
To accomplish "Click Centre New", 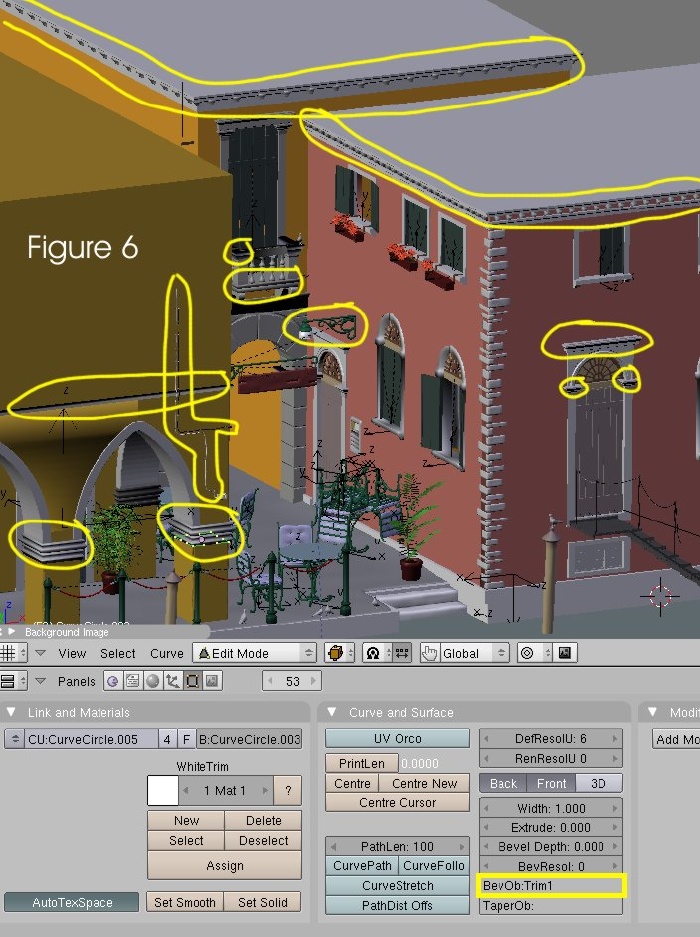I will (x=424, y=783).
